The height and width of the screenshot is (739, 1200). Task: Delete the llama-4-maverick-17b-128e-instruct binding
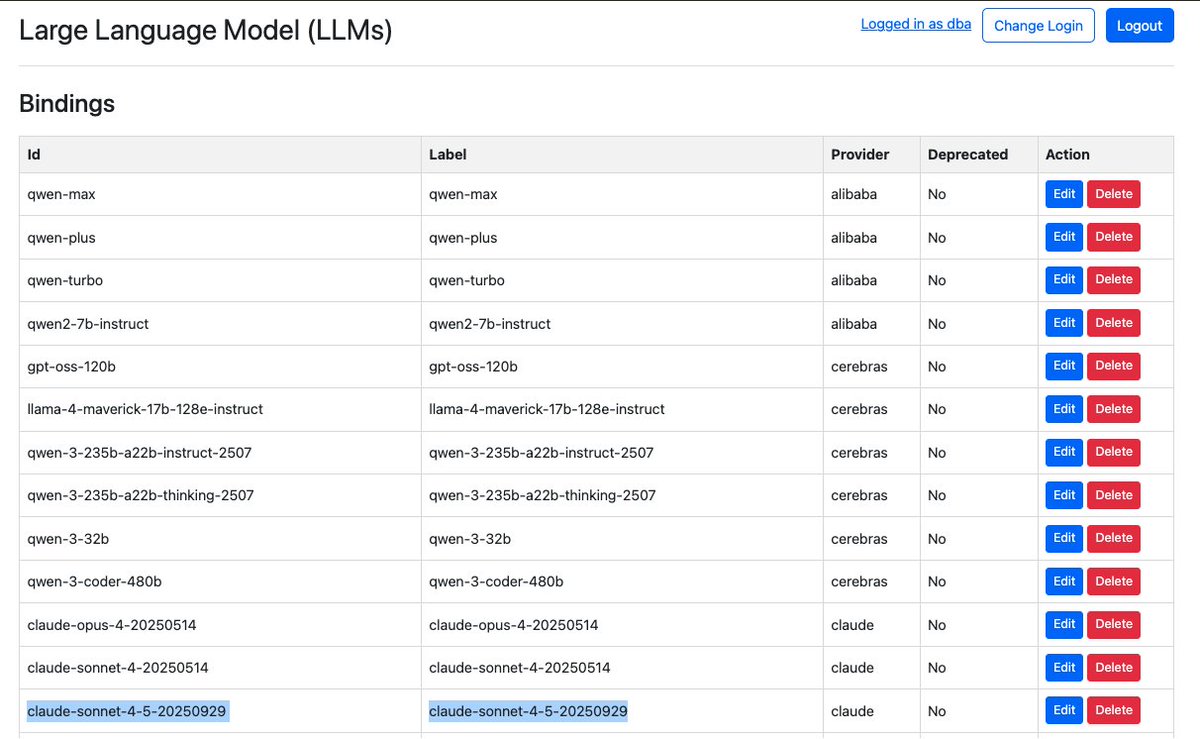point(1114,409)
